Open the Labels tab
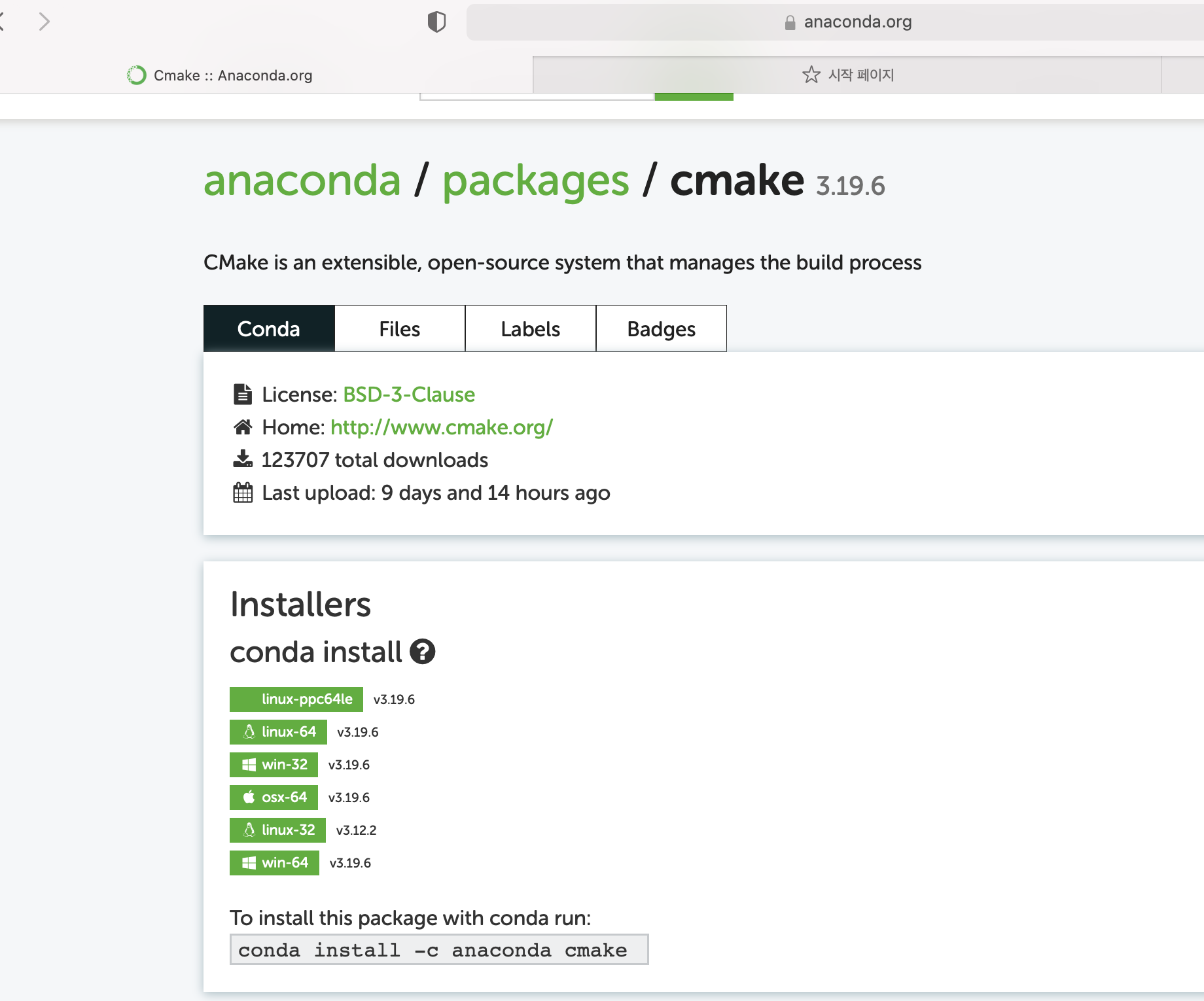Viewport: 1204px width, 1001px height. click(x=531, y=328)
